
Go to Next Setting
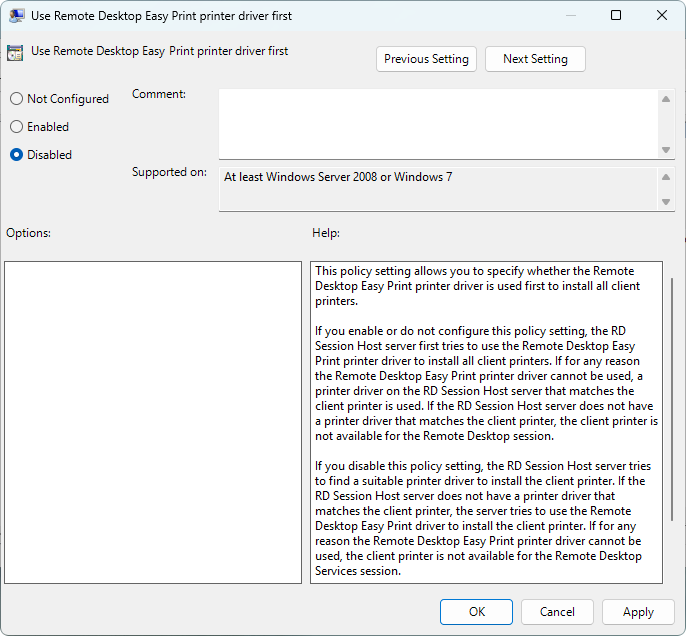(535, 59)
